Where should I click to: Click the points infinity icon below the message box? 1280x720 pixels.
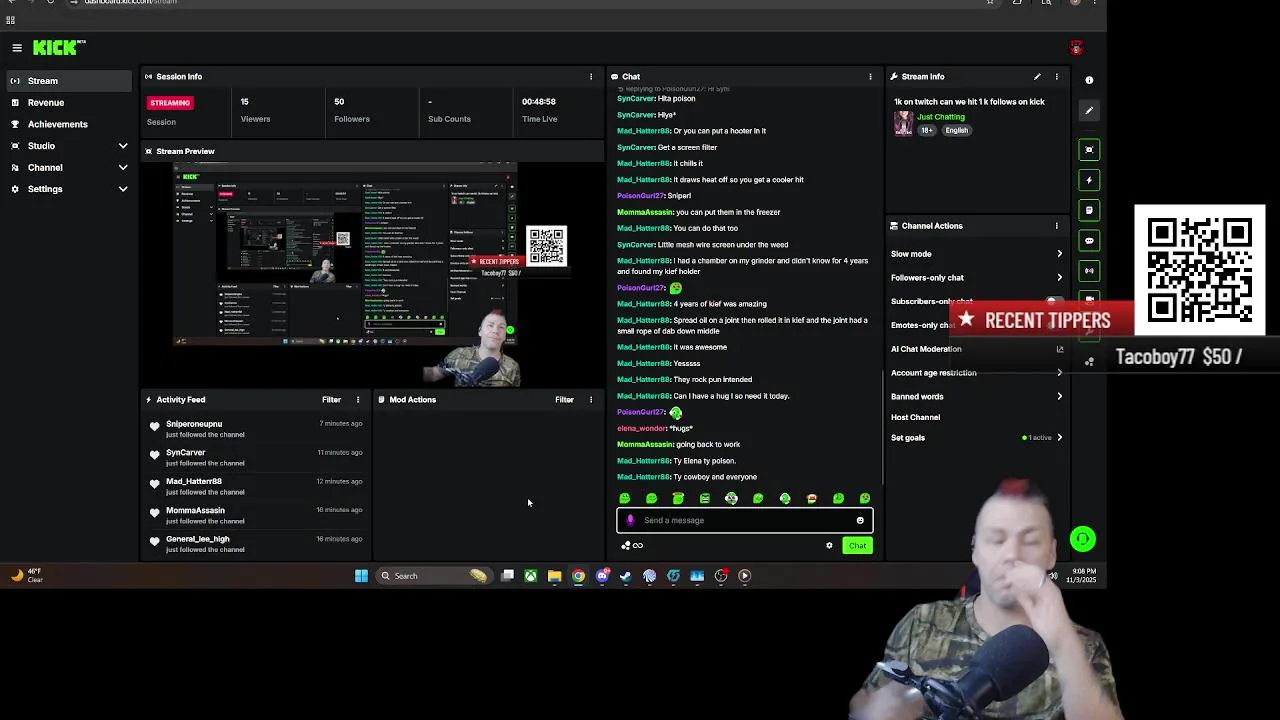632,546
